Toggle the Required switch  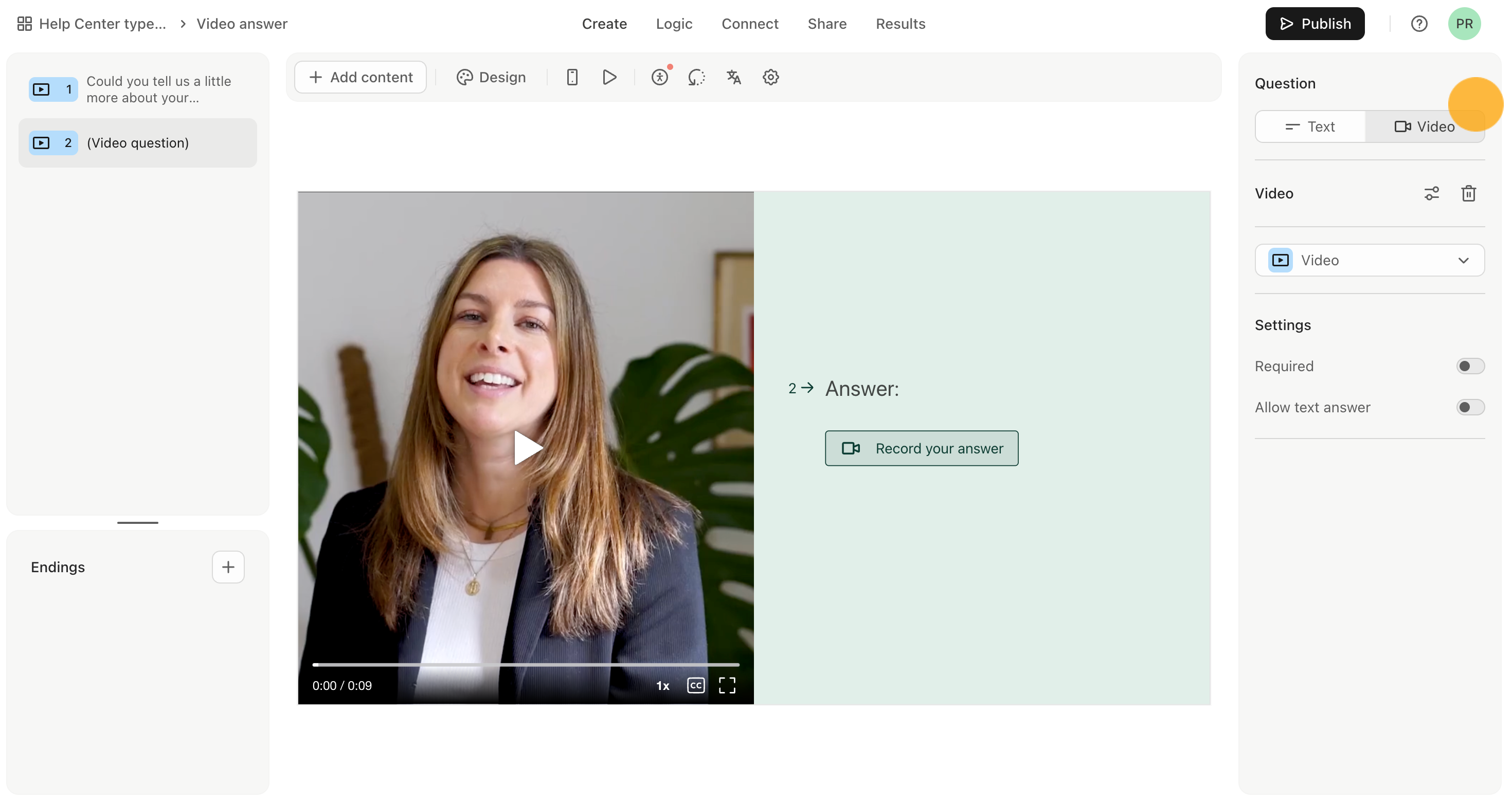click(x=1470, y=366)
